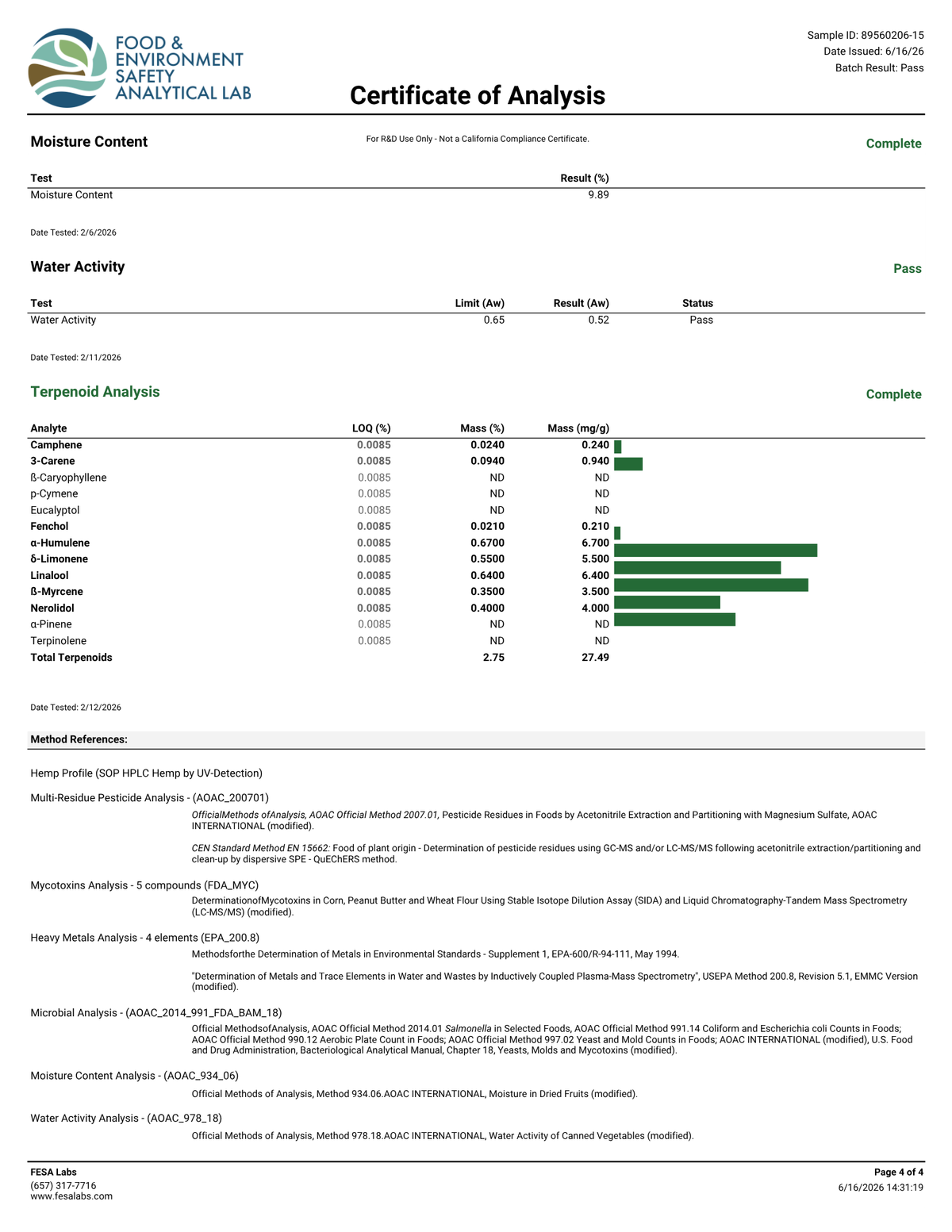Click the Method References header bar

click(476, 739)
